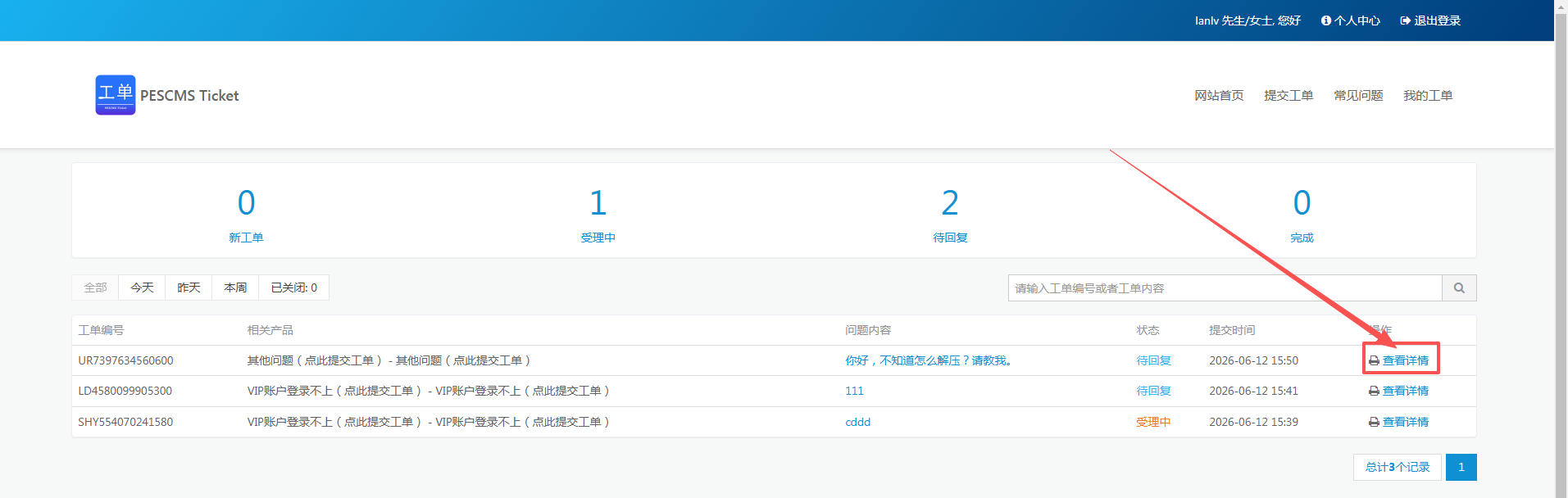The image size is (1568, 498).
Task: Open 个人中心 in top bar
Action: (x=1351, y=20)
